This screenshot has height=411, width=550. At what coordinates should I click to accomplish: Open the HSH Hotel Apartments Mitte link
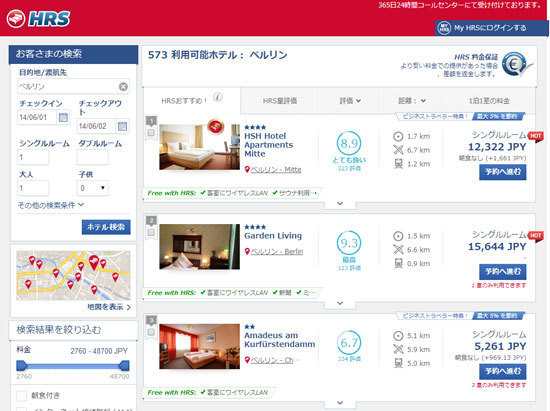click(269, 145)
